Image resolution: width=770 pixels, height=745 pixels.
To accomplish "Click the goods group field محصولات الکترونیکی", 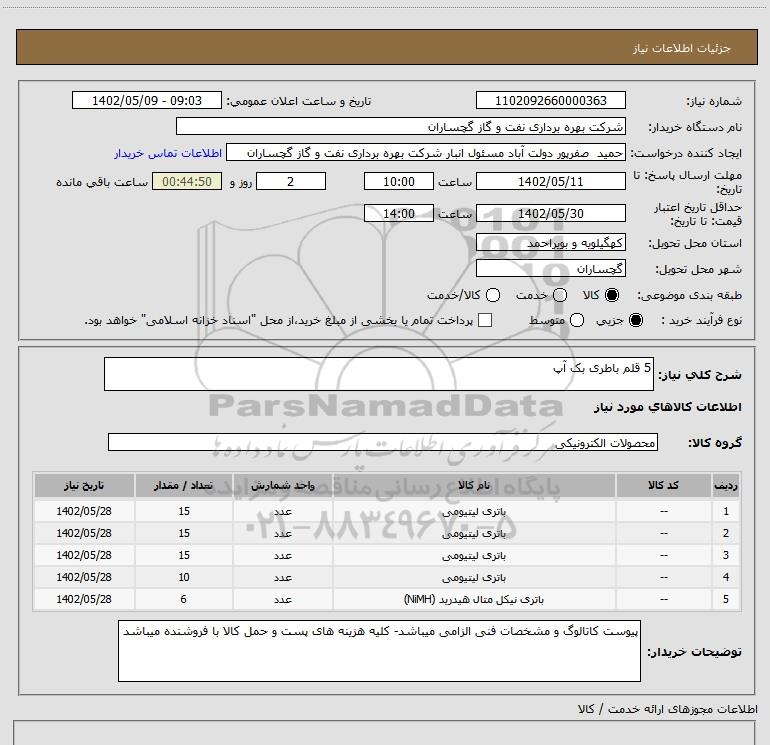I will click(x=383, y=442).
